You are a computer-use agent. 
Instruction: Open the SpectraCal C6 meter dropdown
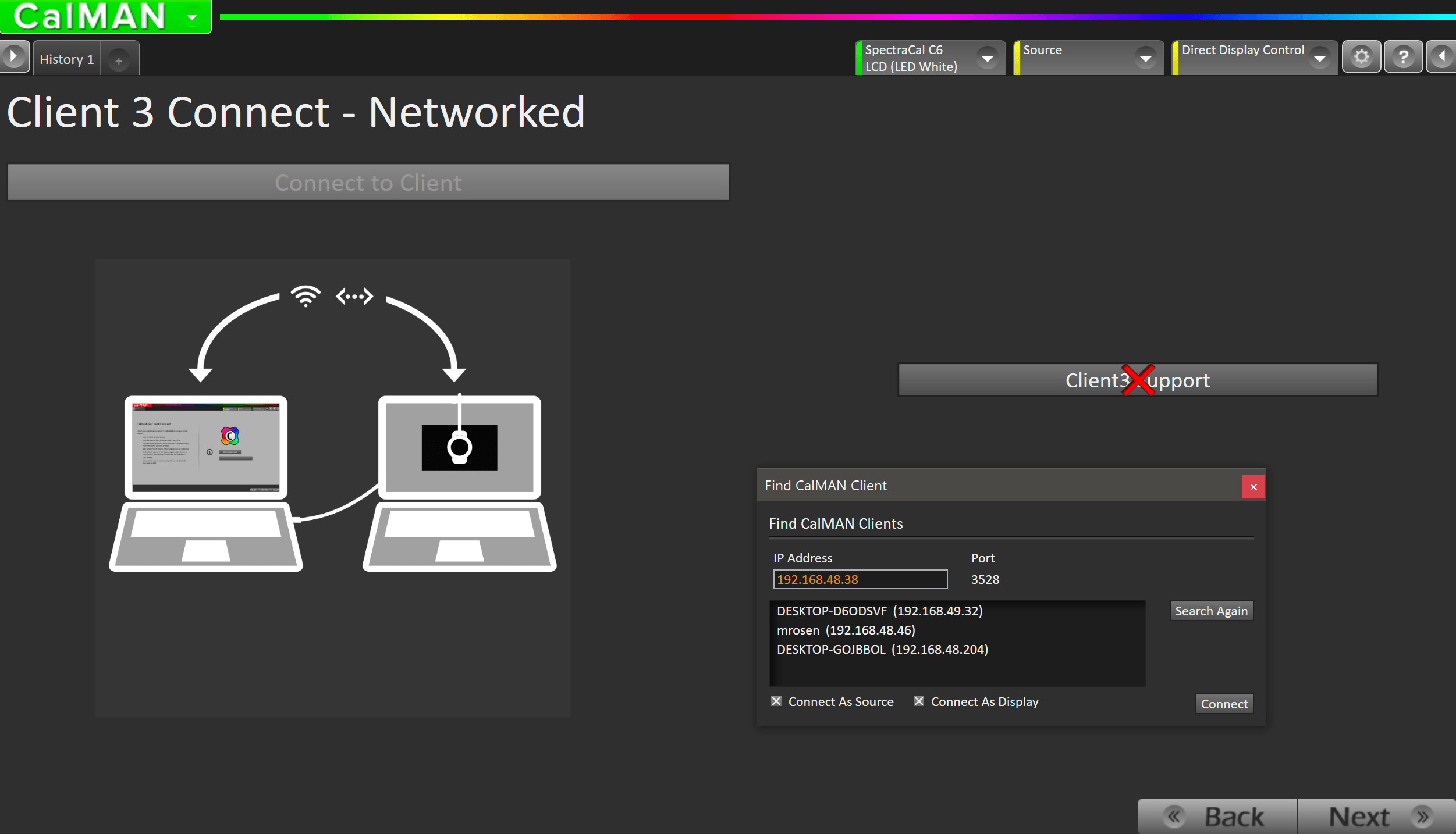(x=988, y=58)
